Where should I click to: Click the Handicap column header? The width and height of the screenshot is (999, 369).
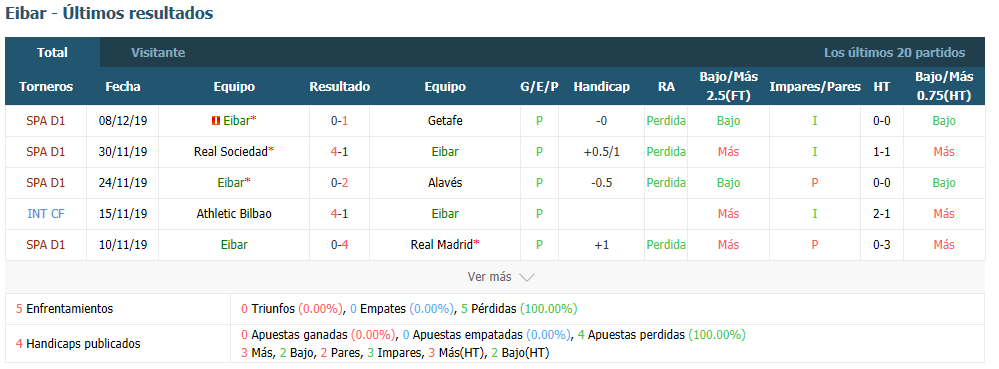coord(601,87)
